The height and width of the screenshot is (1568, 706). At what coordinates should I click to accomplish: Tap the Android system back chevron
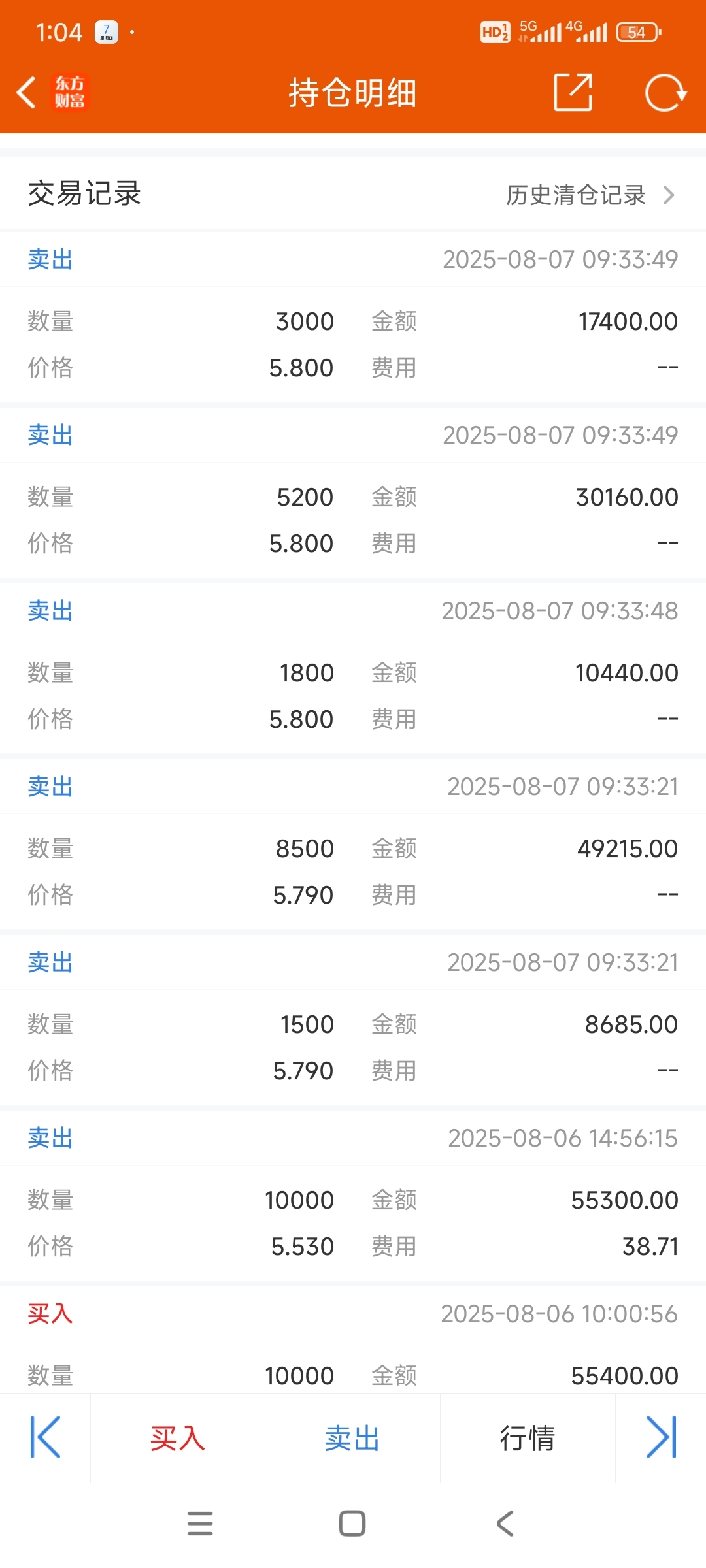pyautogui.click(x=505, y=1524)
